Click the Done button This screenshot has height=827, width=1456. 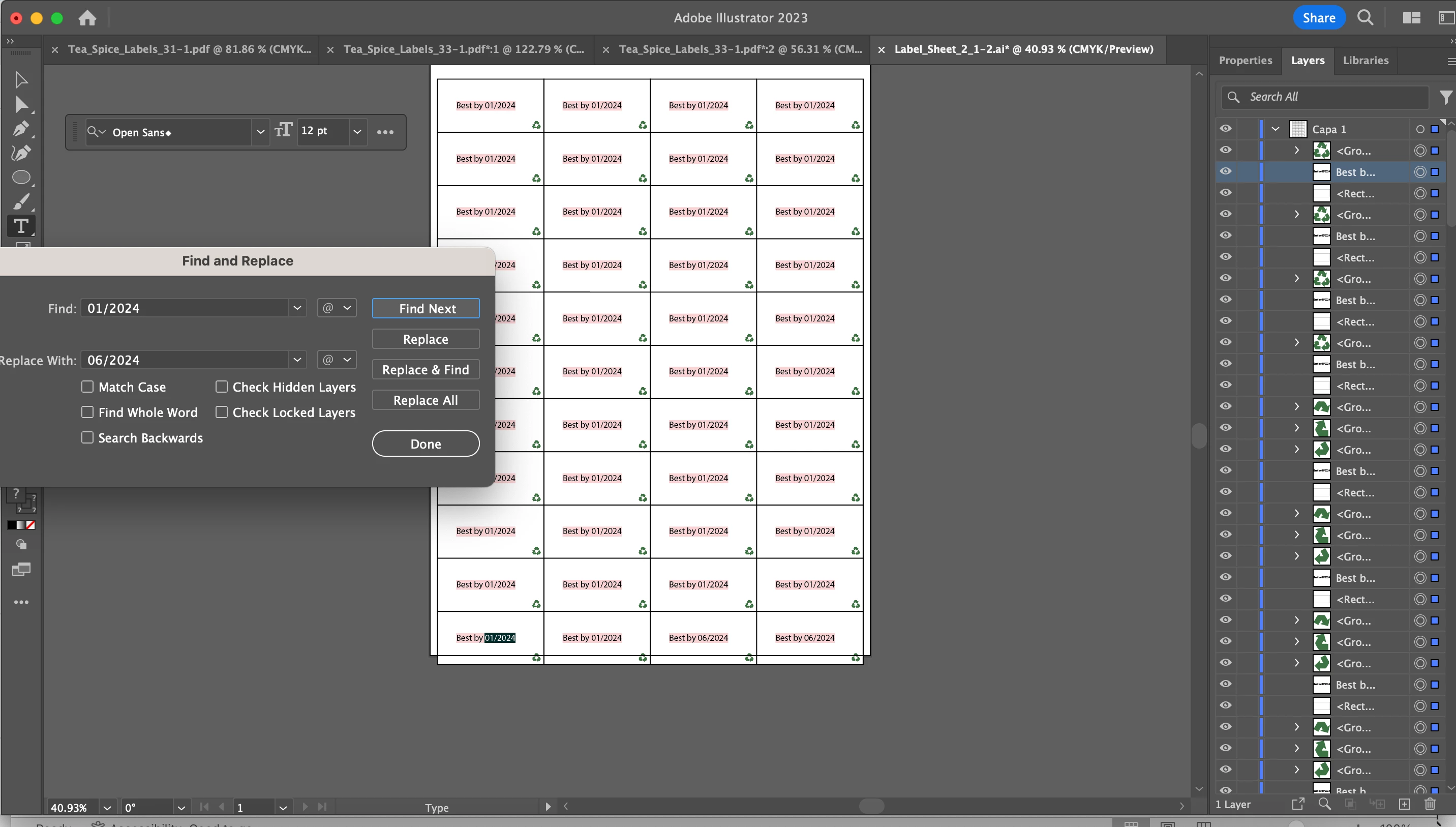tap(425, 444)
